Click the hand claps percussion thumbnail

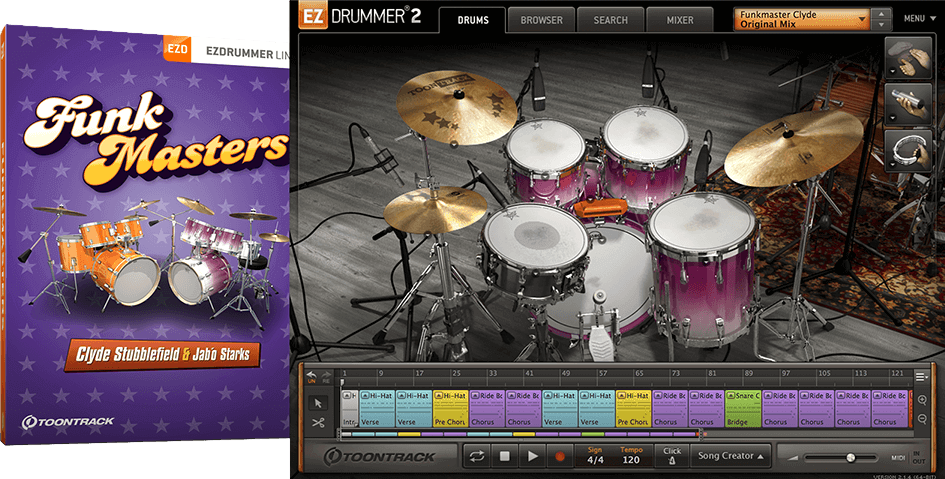point(909,57)
